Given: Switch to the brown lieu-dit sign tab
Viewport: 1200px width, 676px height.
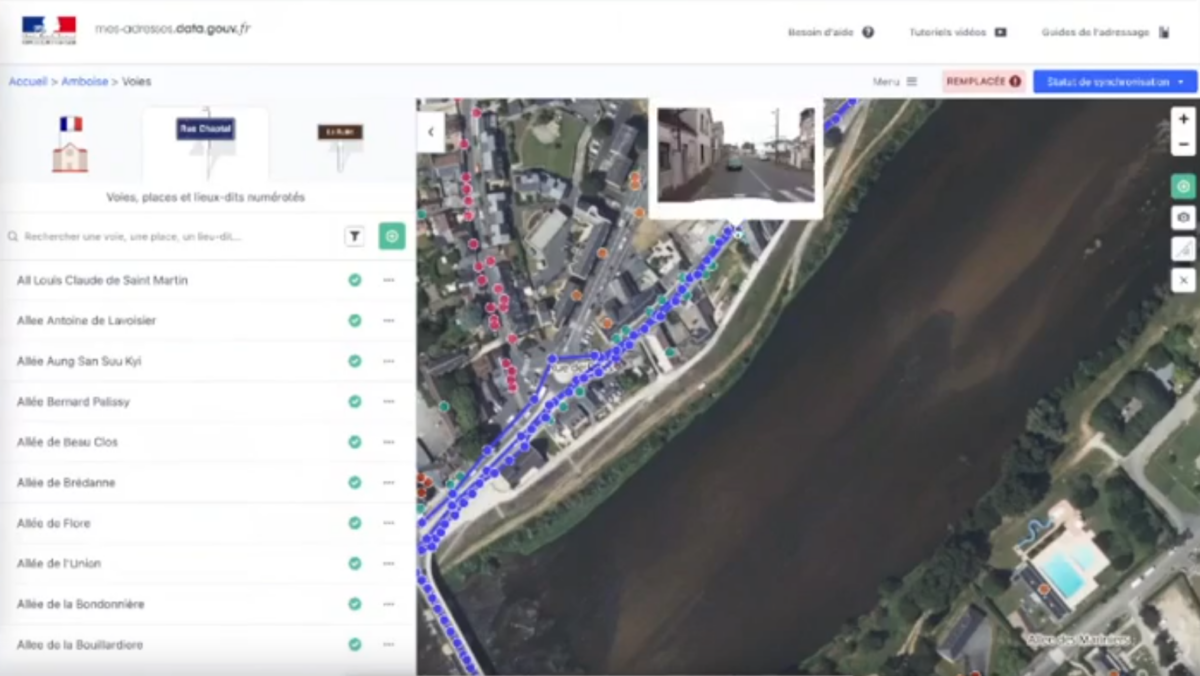Looking at the screenshot, I should click(x=340, y=144).
